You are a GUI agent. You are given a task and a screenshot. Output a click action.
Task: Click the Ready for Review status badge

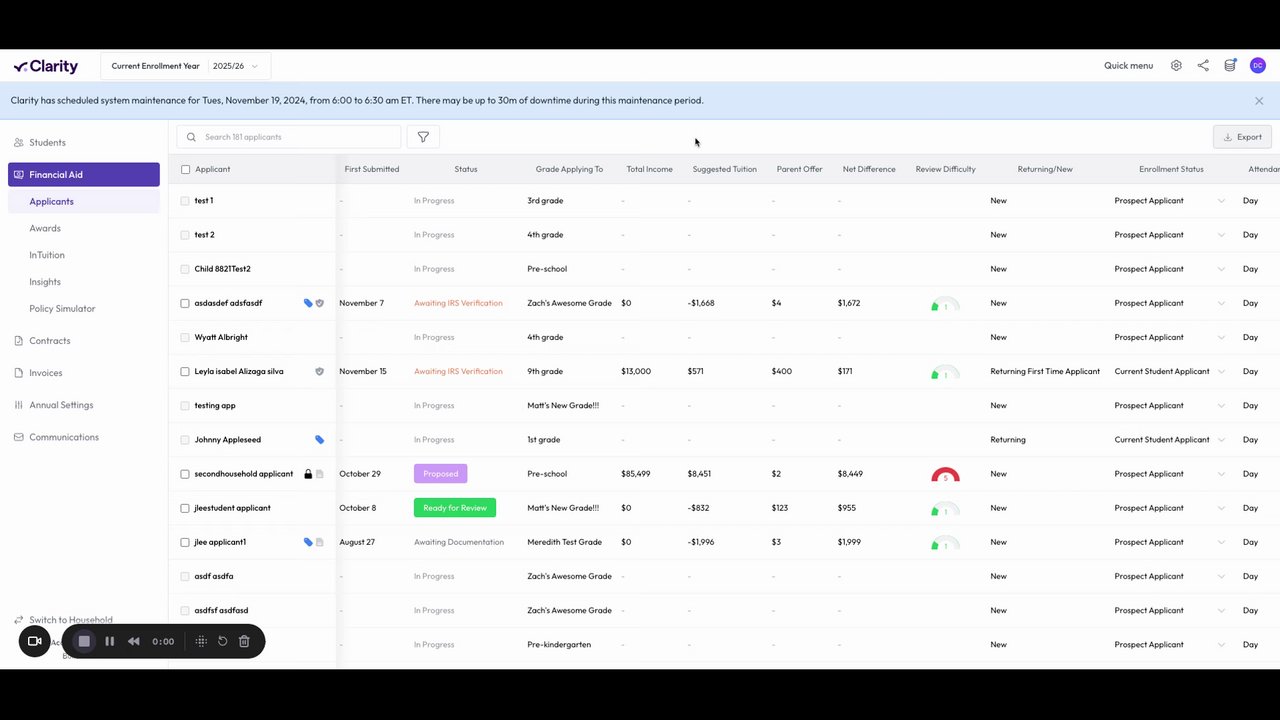point(455,508)
